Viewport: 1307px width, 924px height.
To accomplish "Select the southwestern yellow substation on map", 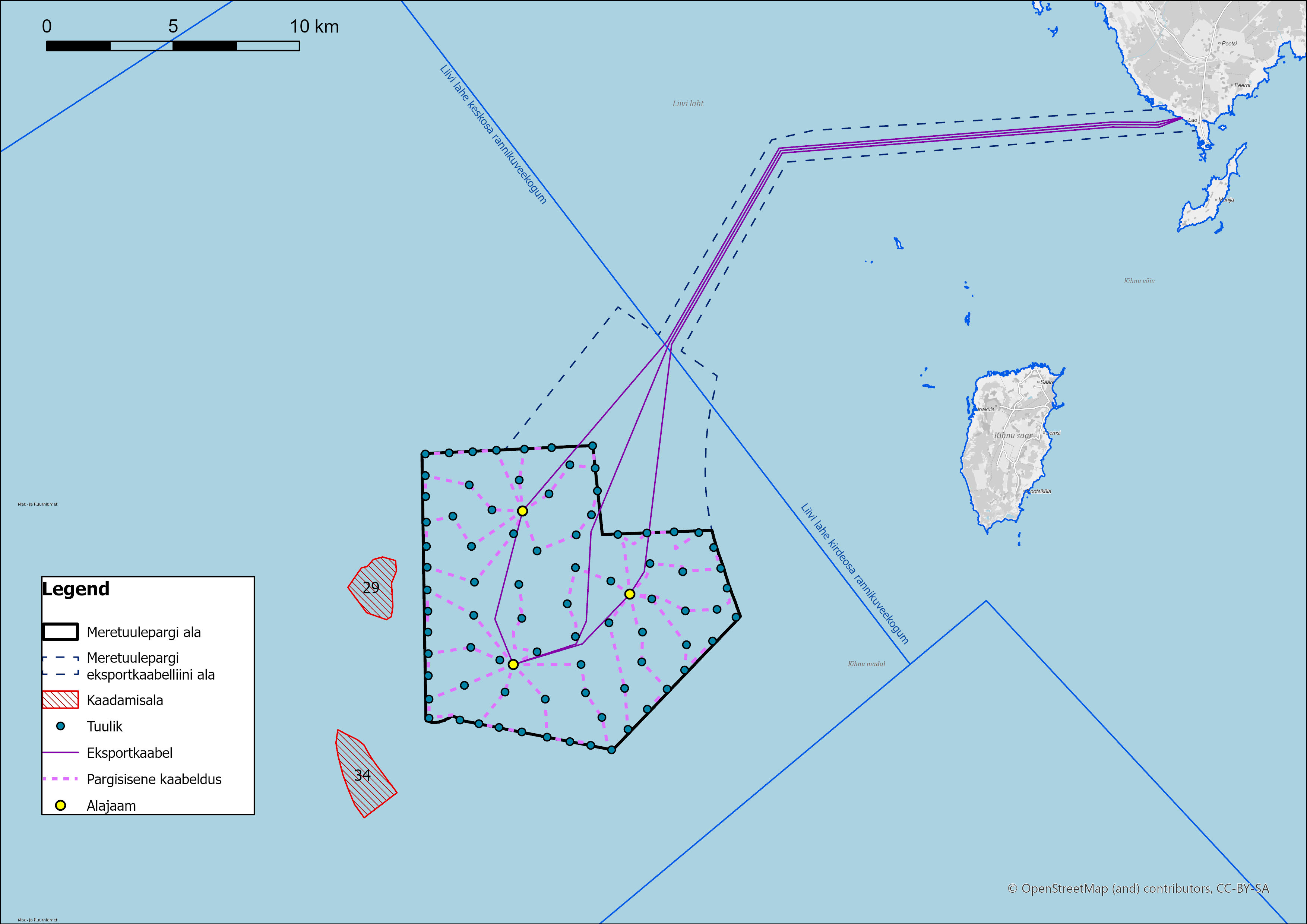I will click(x=513, y=664).
